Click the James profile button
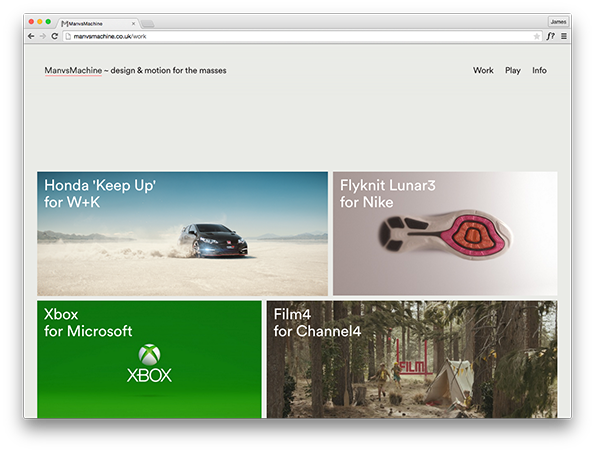The image size is (595, 452). tap(558, 22)
